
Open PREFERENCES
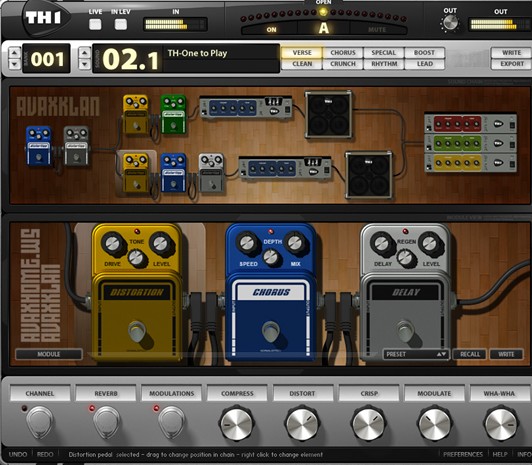point(463,454)
